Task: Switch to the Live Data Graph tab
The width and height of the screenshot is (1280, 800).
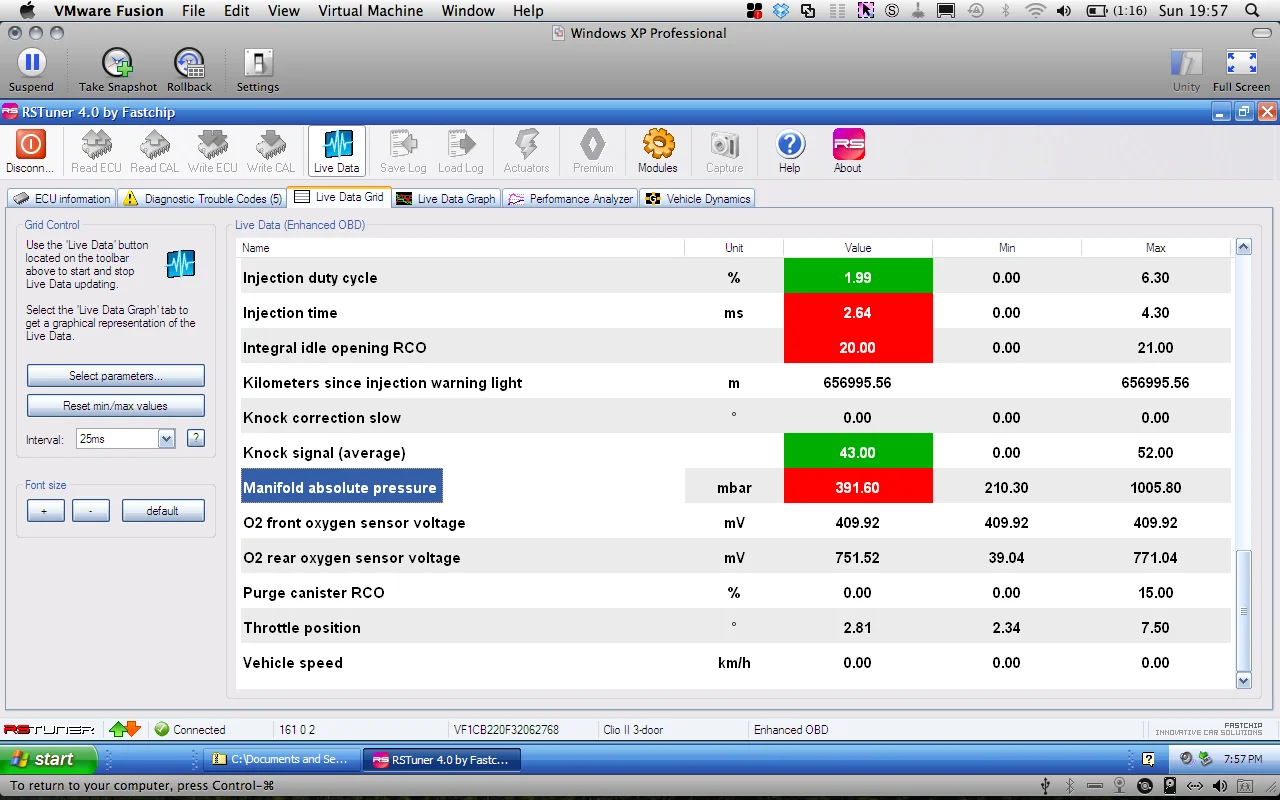Action: coord(446,198)
